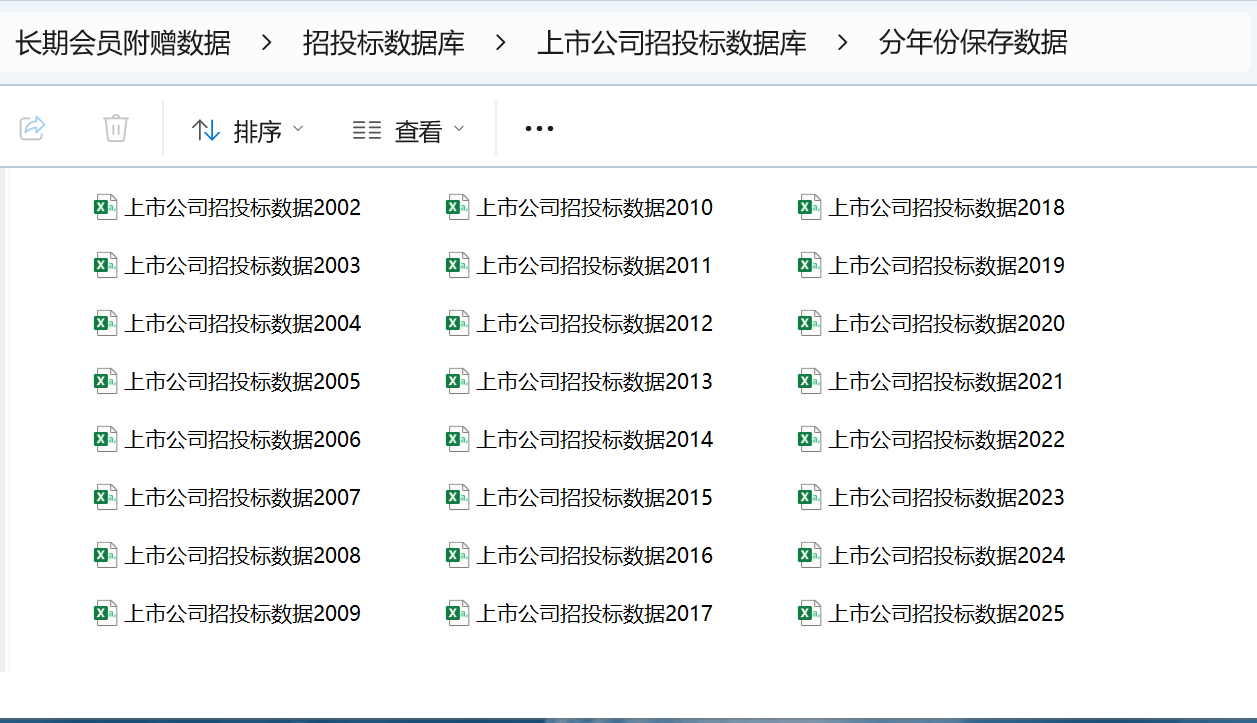Click file name 上市公司招投标数据2023
The width and height of the screenshot is (1257, 723).
947,497
